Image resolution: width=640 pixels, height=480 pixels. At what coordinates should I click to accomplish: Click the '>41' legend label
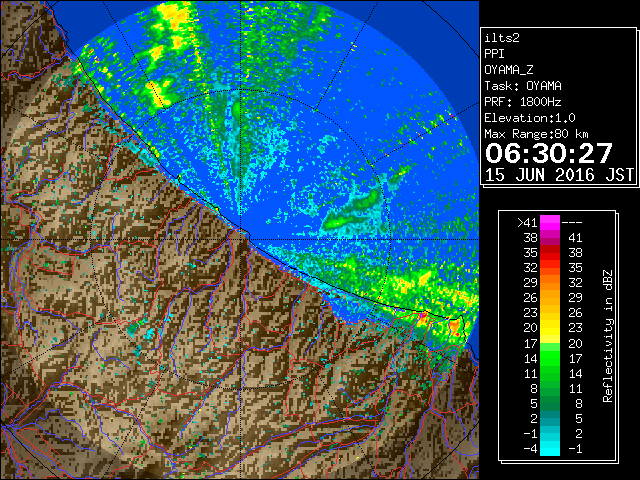[x=527, y=223]
